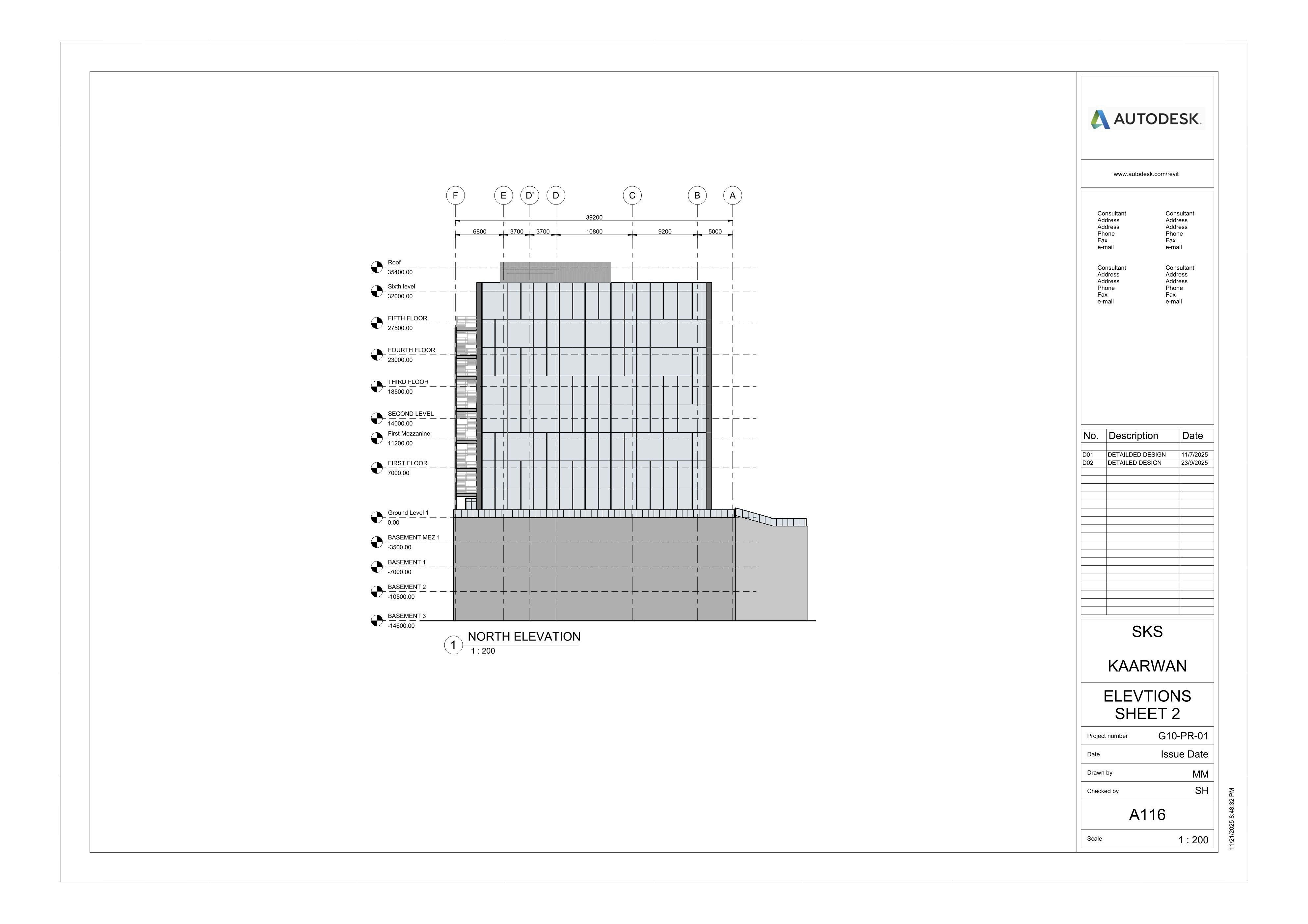Select the grid bubble labeled A
The width and height of the screenshot is (1308, 924).
coord(733,195)
